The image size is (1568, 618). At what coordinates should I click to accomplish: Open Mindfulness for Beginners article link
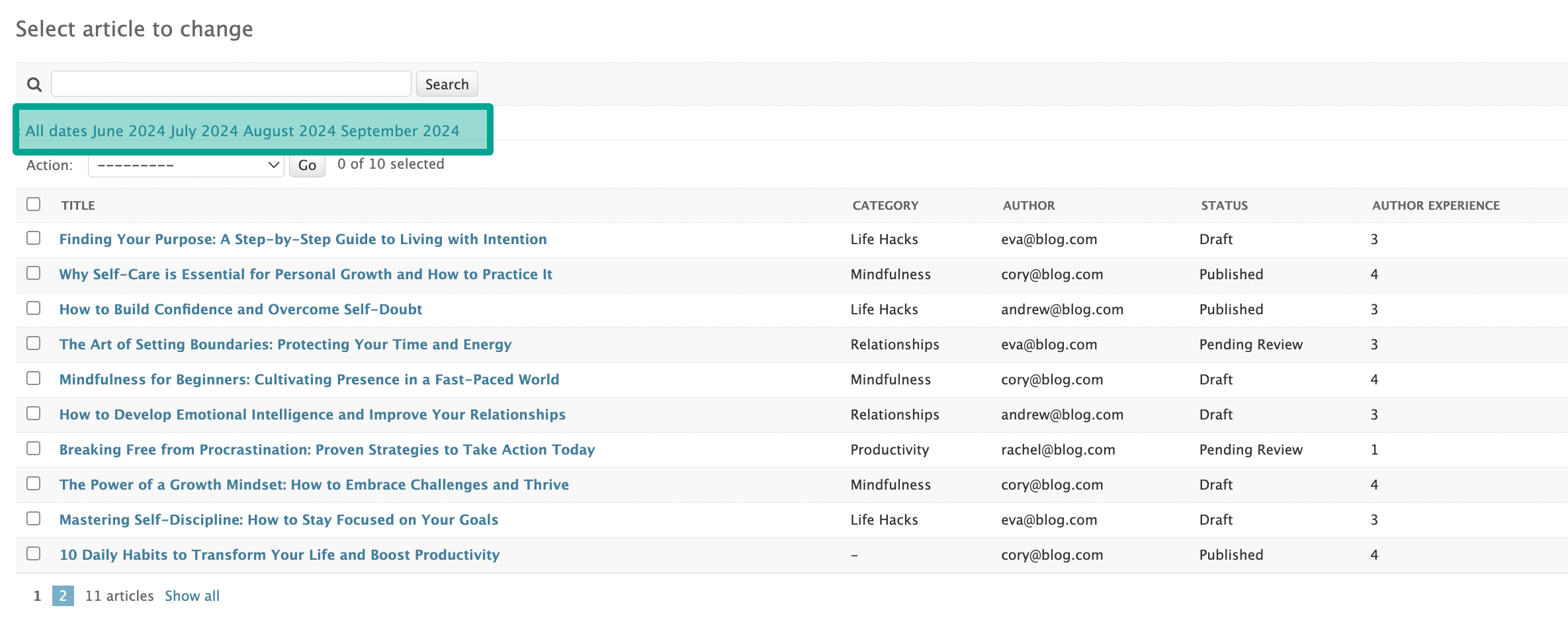[x=309, y=380]
